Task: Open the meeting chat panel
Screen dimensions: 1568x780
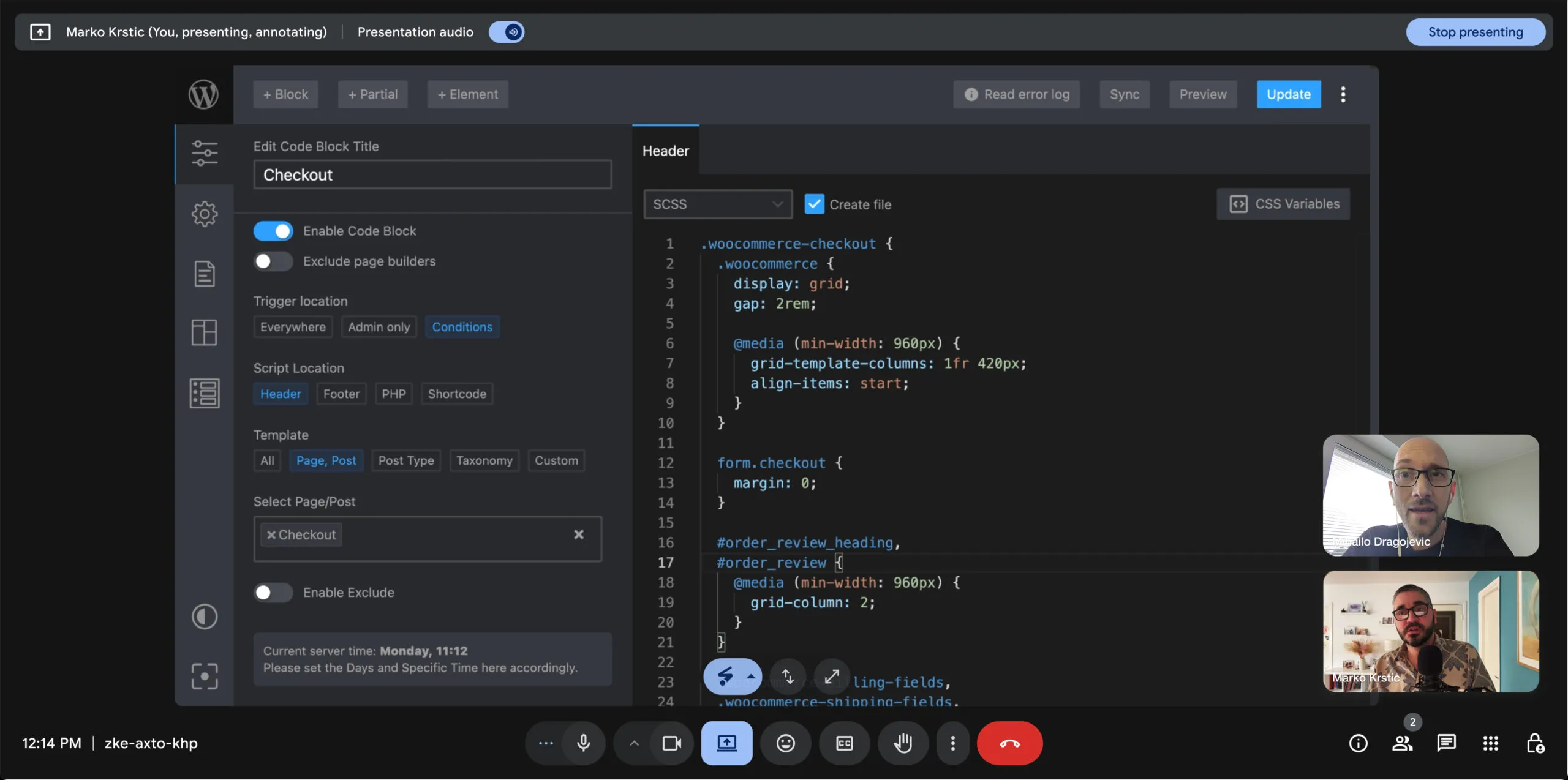Action: pos(1446,743)
